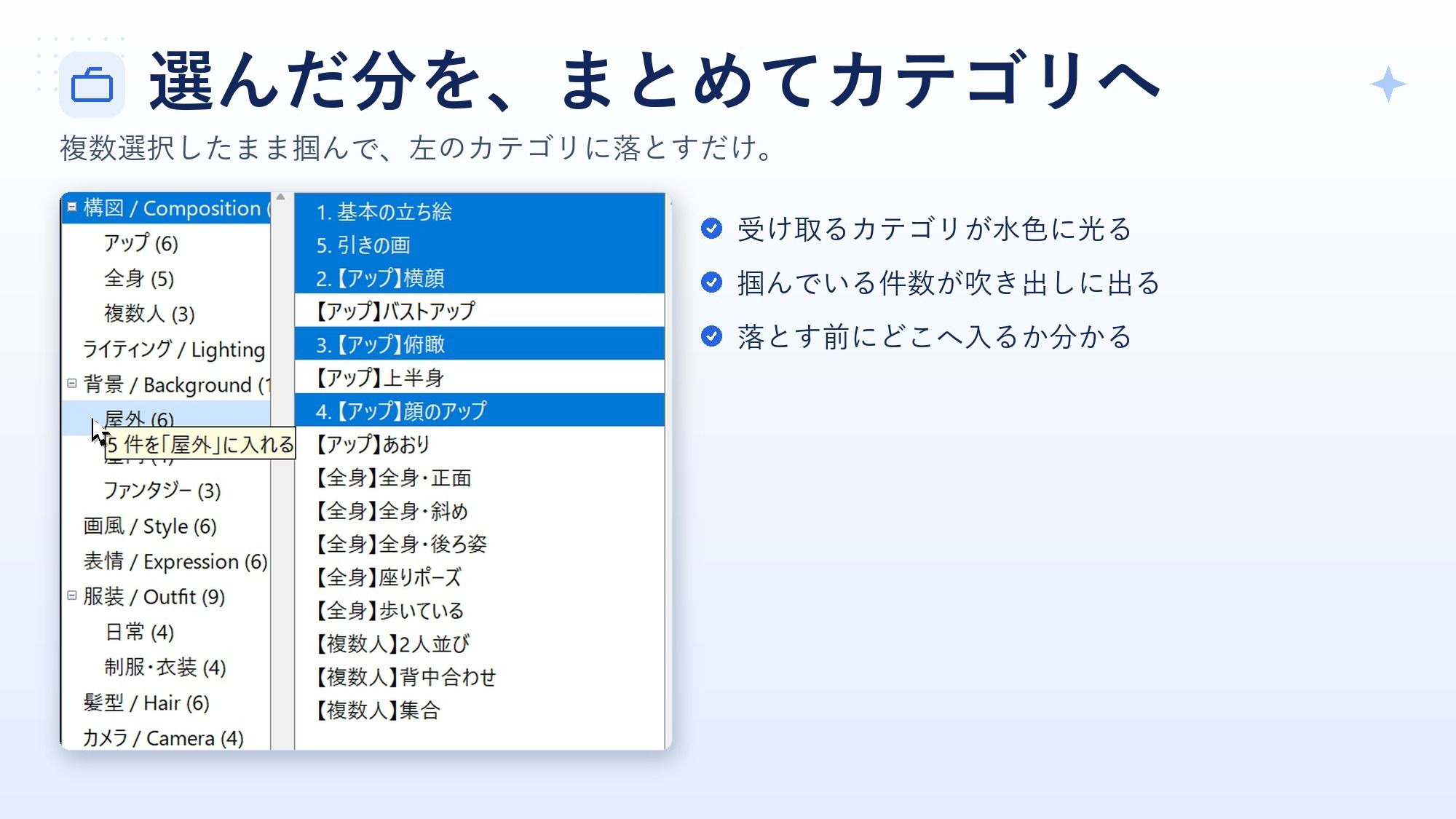Select the 日常 (4) subcategory

pos(139,632)
